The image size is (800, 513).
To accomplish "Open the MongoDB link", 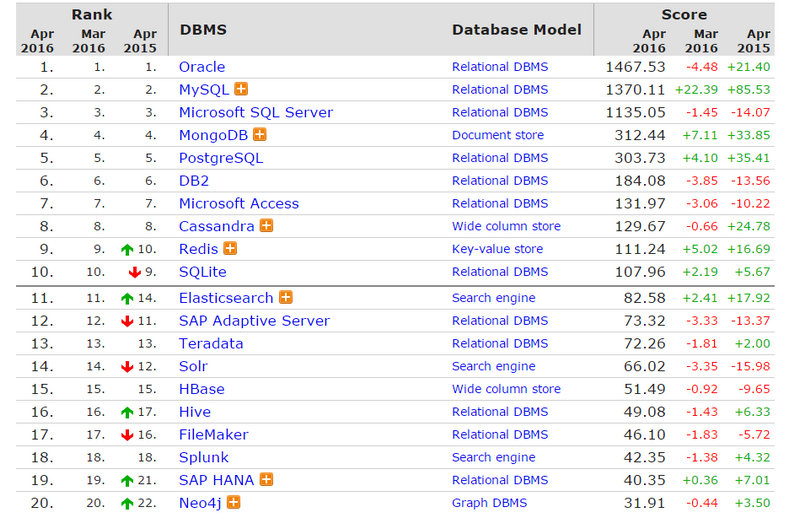I will (213, 135).
